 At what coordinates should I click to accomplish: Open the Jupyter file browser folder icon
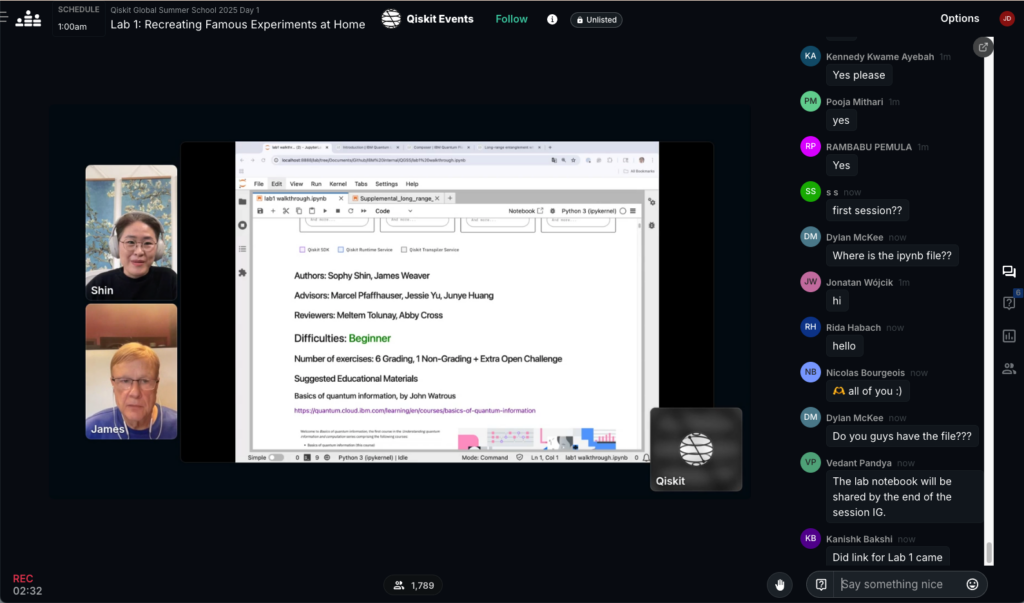[x=242, y=202]
